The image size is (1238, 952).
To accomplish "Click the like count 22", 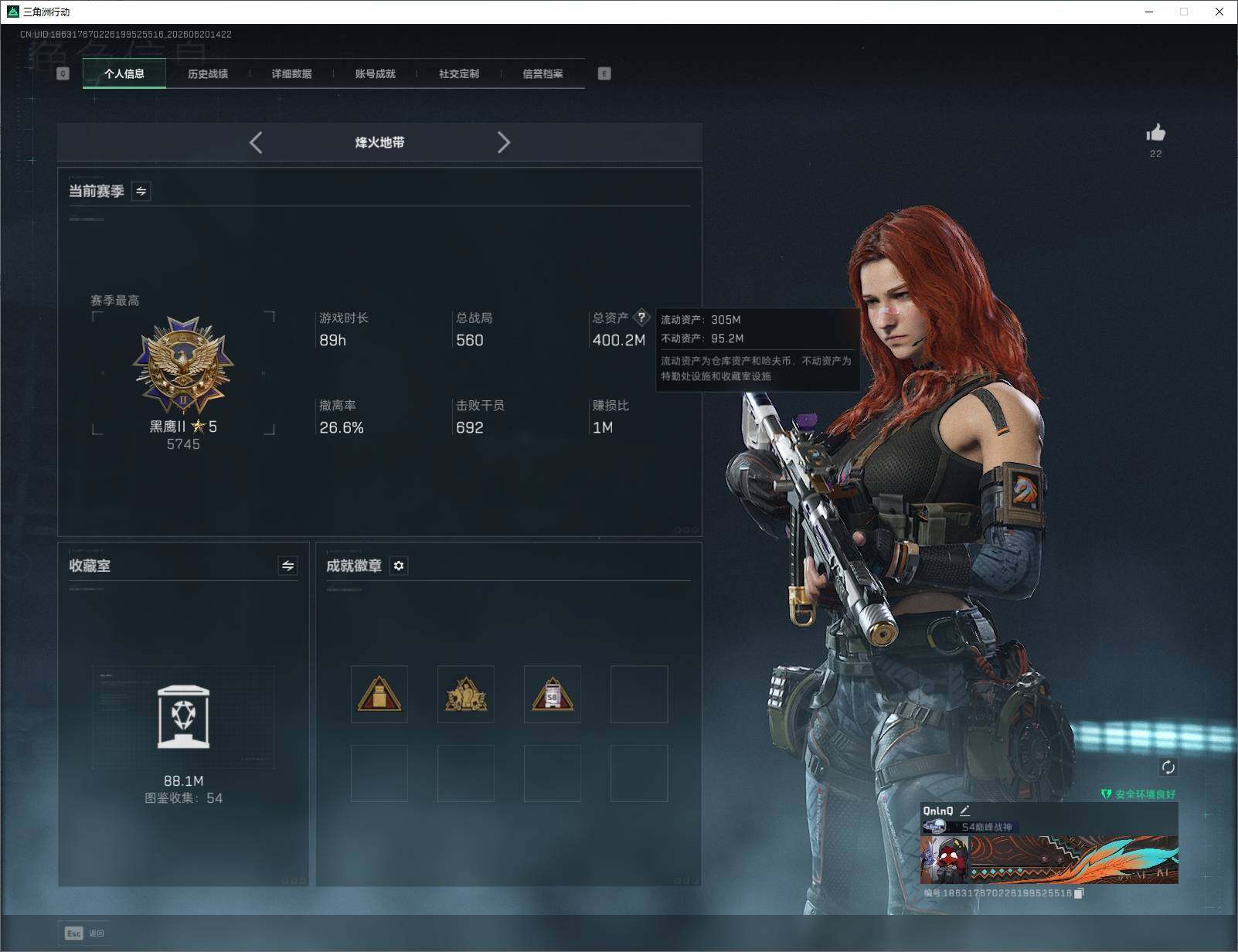I will pos(1156,154).
